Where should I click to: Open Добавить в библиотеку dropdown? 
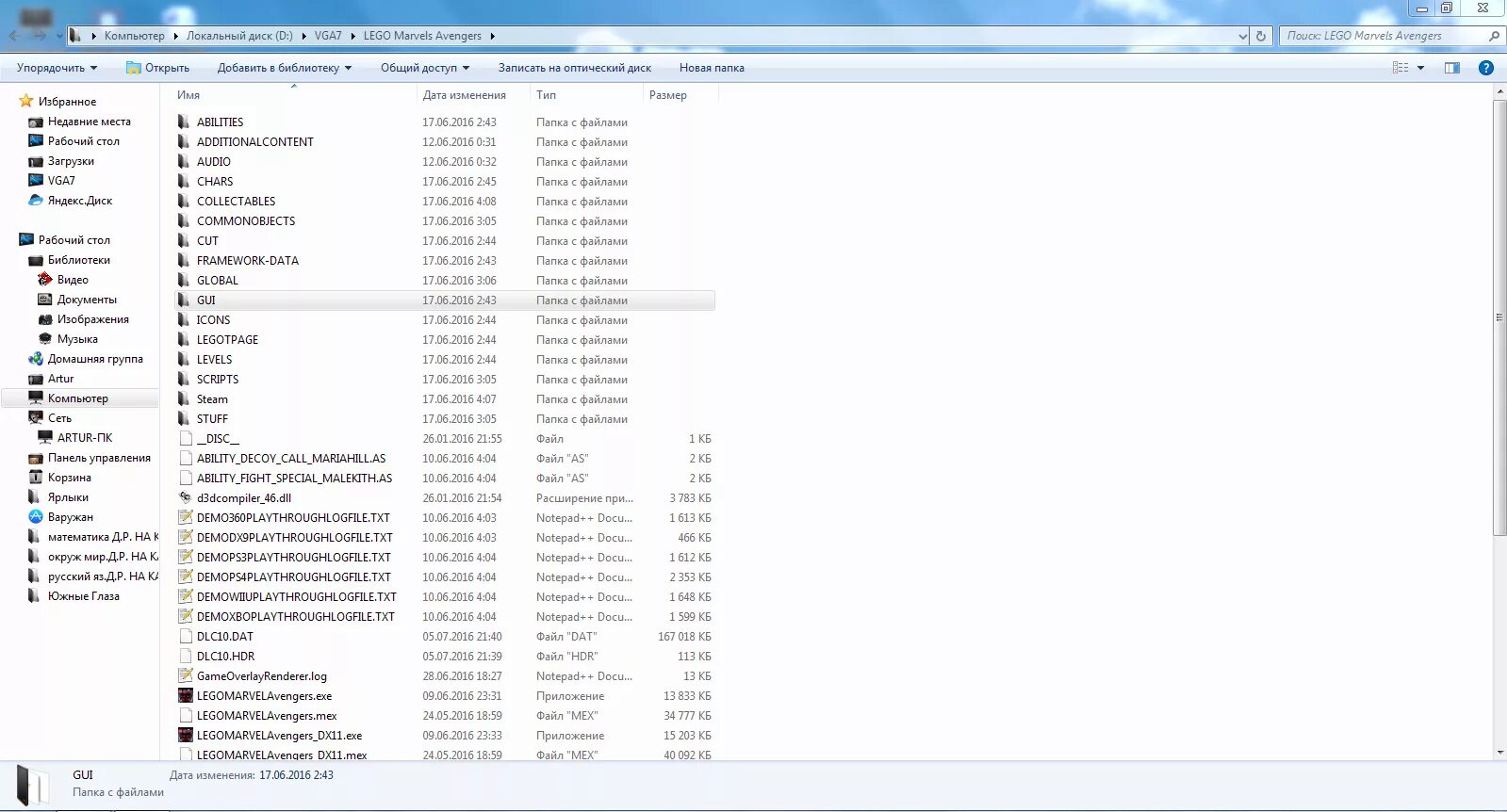point(284,68)
